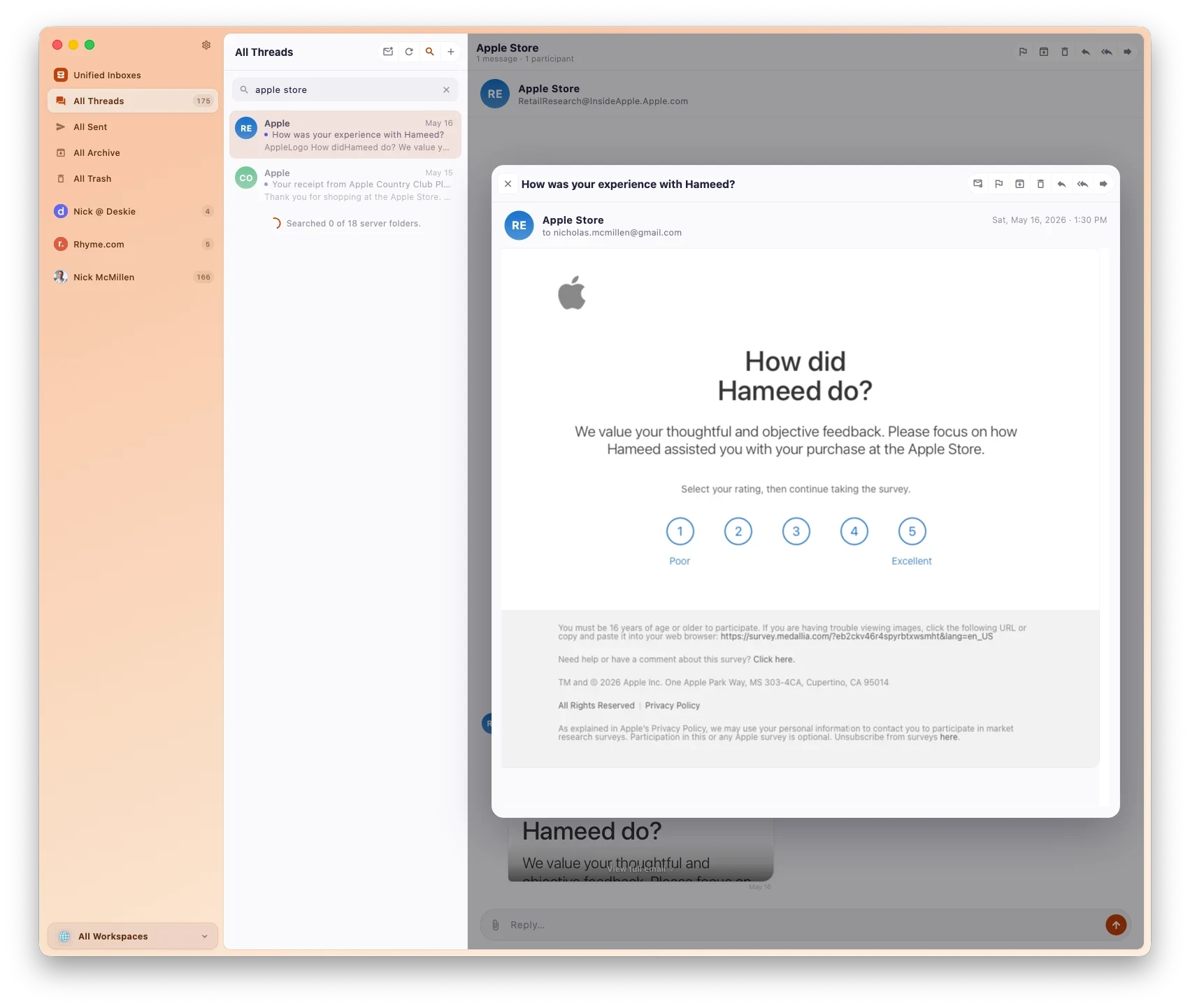Click the 'apple store' search field
The height and width of the screenshot is (1008, 1190).
coord(345,89)
